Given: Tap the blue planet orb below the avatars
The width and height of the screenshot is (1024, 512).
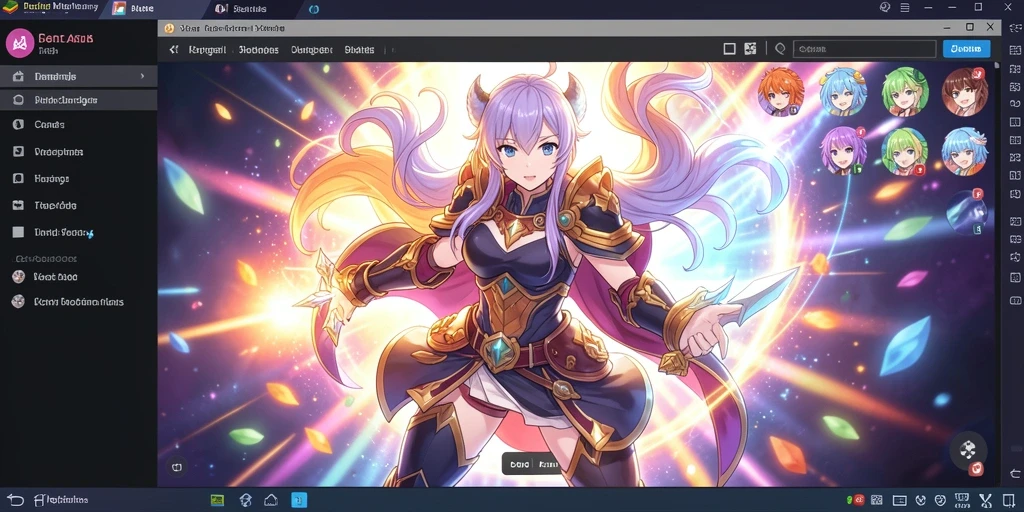Looking at the screenshot, I should click(x=966, y=213).
